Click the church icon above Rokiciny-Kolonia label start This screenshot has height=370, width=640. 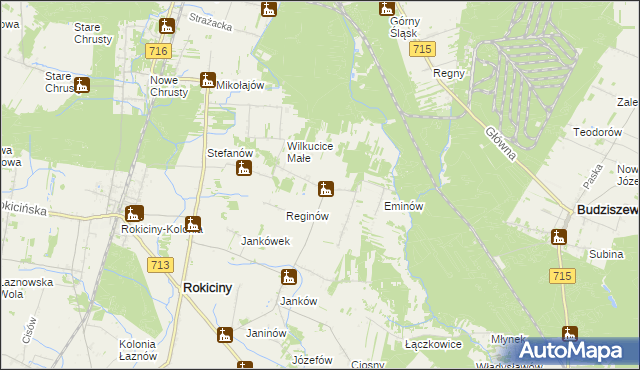point(134,213)
